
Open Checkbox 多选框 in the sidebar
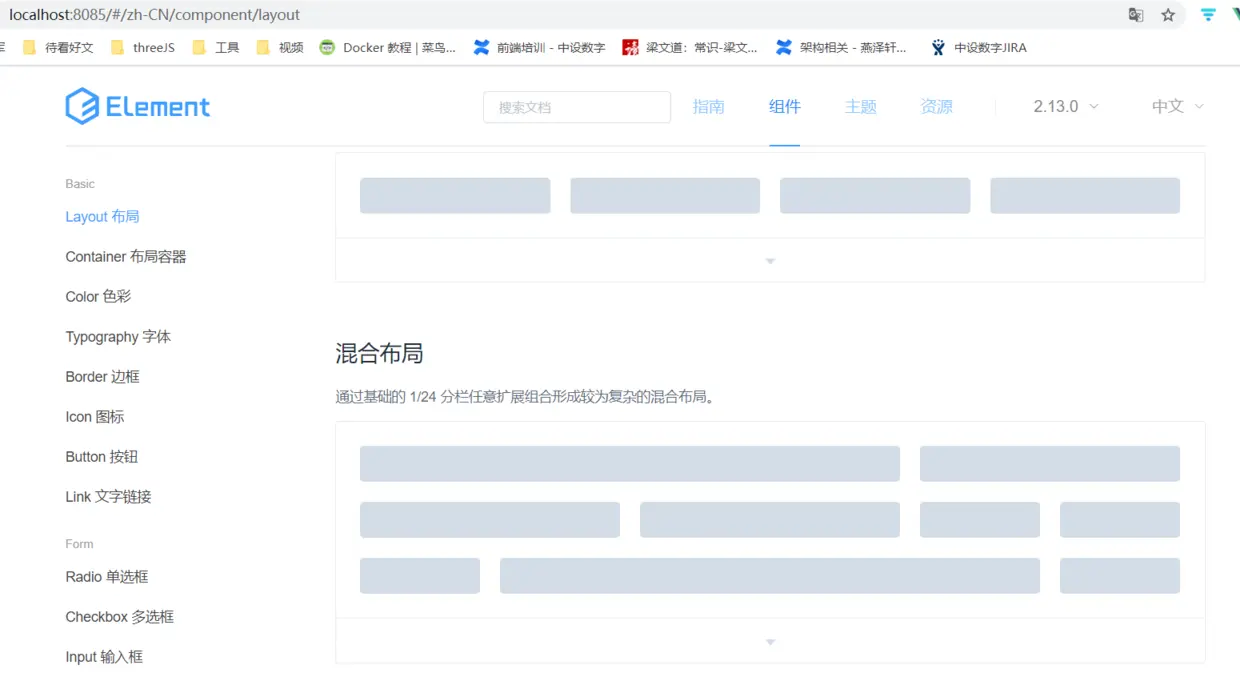pyautogui.click(x=120, y=617)
